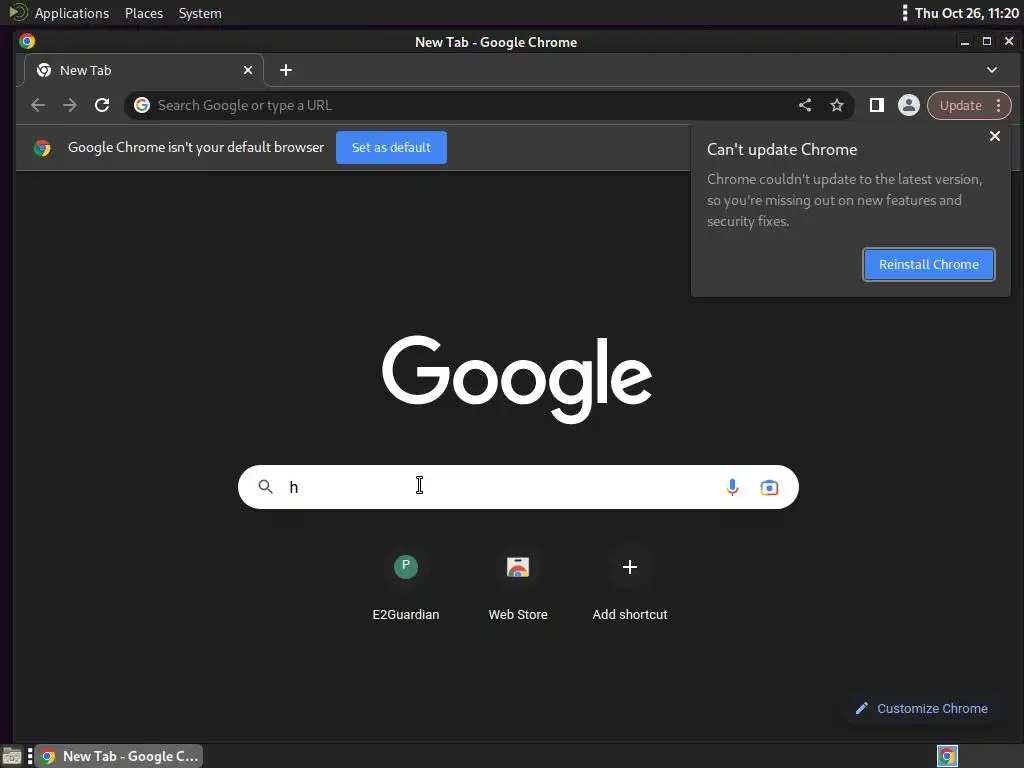The height and width of the screenshot is (768, 1024).
Task: Click Customize Chrome
Action: coord(922,709)
